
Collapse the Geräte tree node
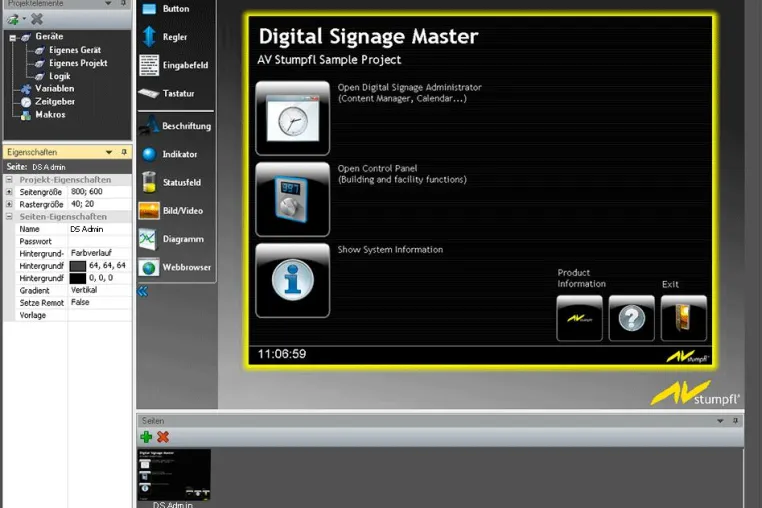click(x=13, y=37)
